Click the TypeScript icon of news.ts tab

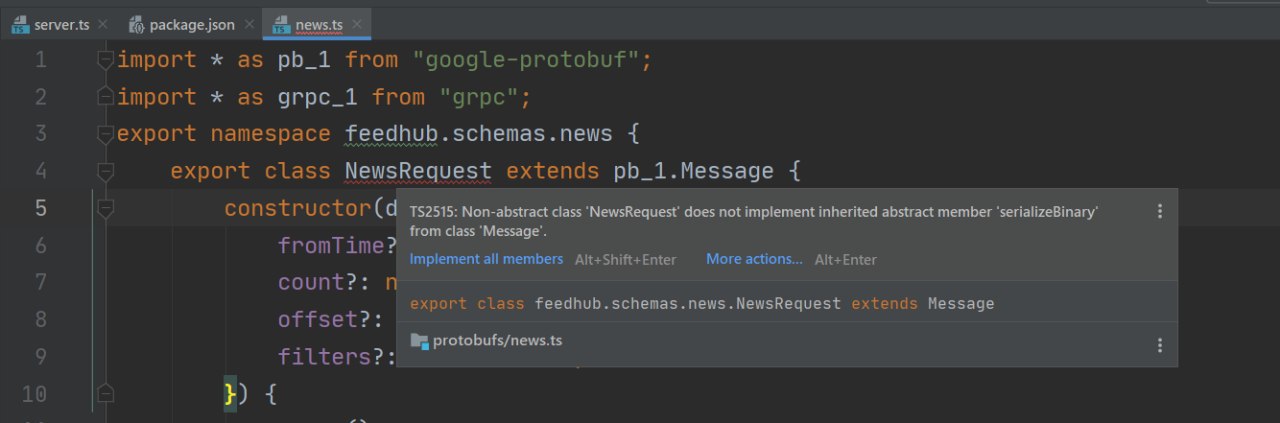tap(281, 24)
